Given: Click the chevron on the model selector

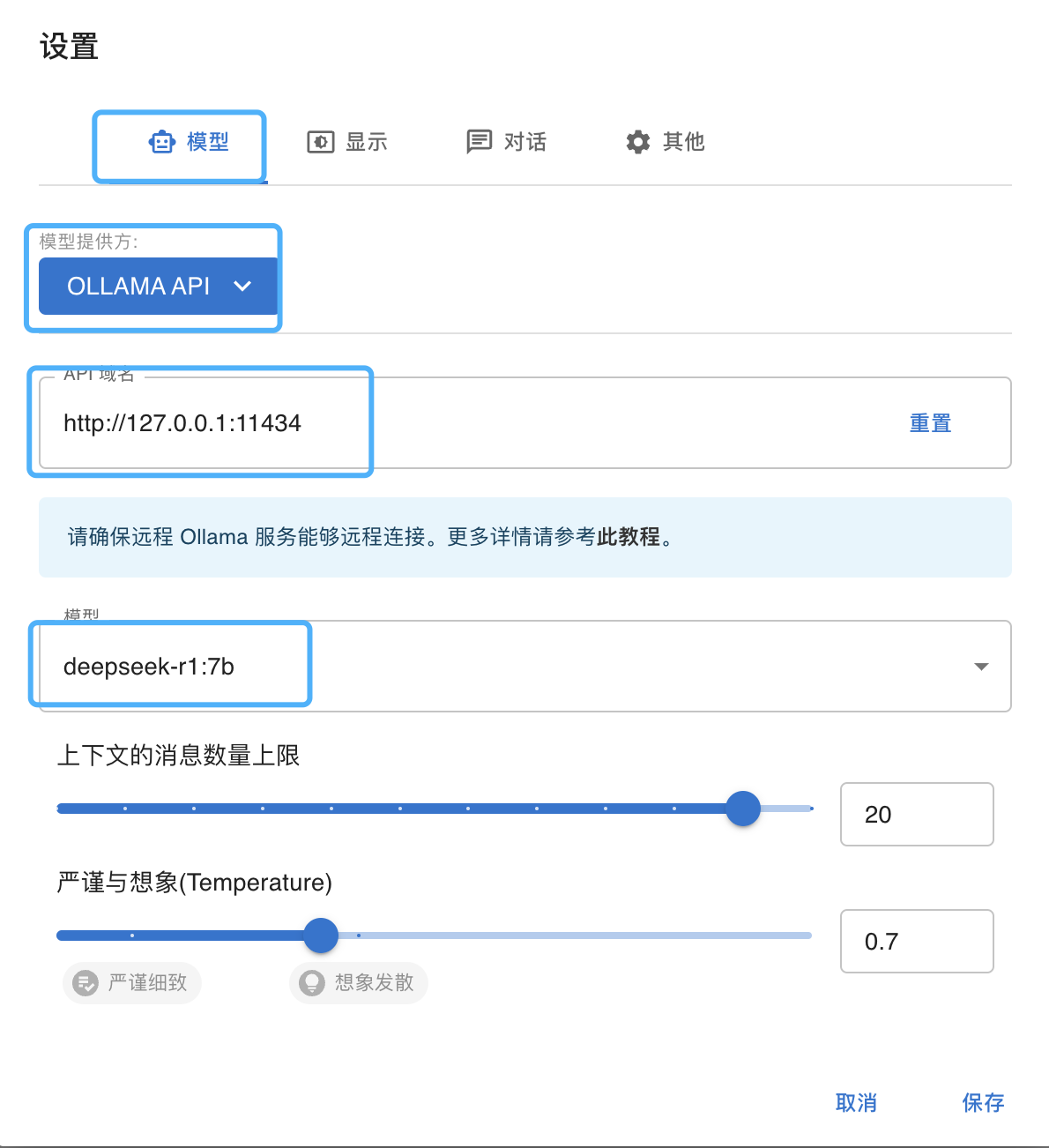Looking at the screenshot, I should tap(980, 667).
